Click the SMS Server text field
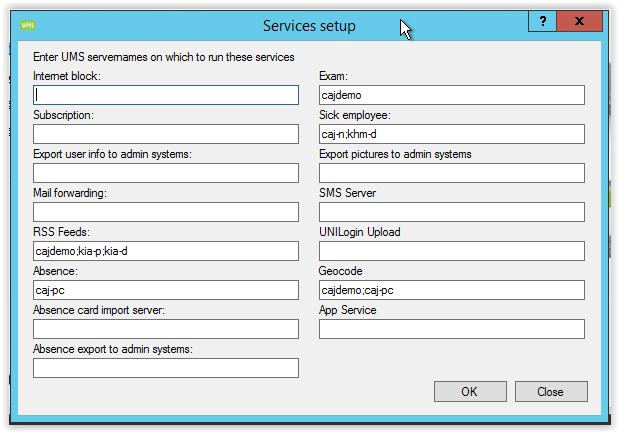Image resolution: width=619 pixels, height=433 pixels. coord(451,212)
